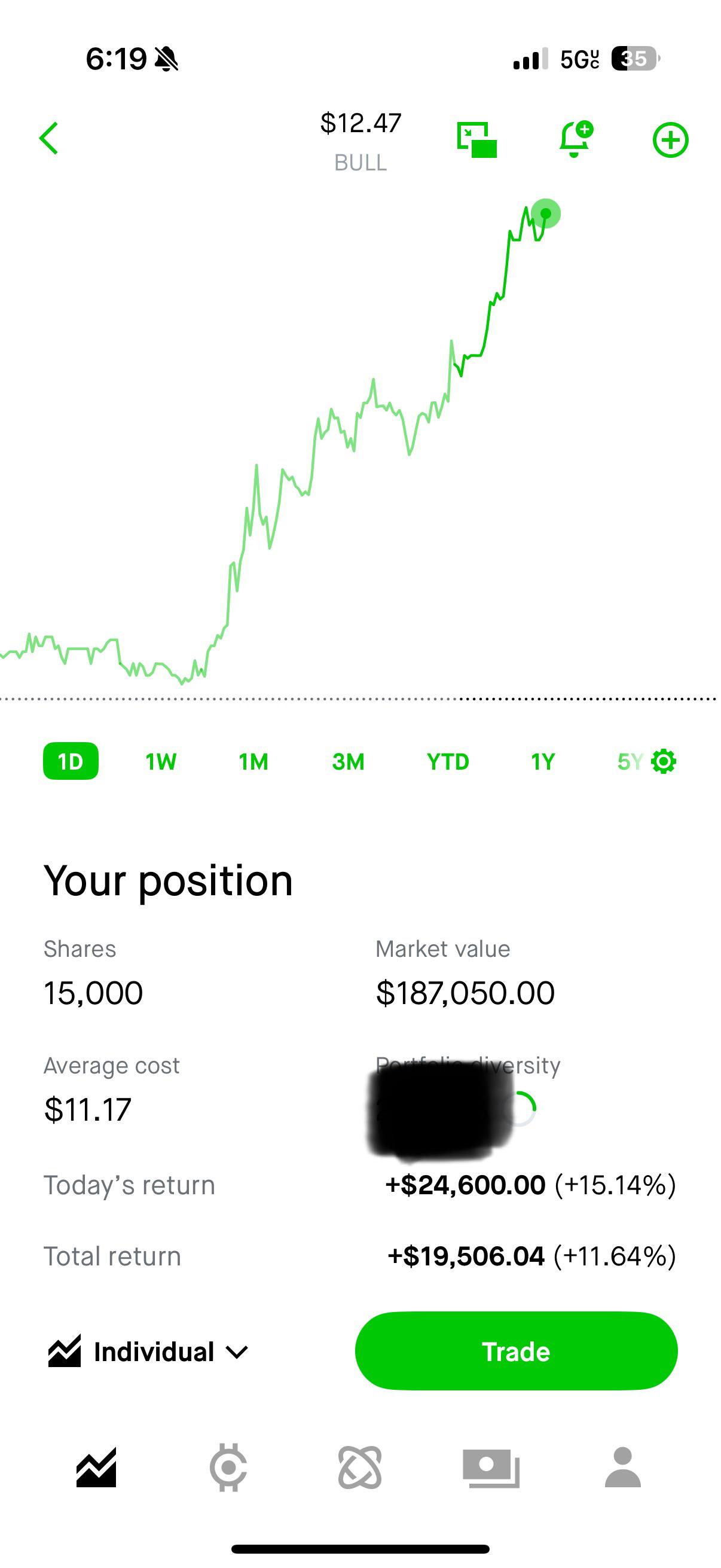Viewport: 721px width, 1568px height.
Task: Tap the green Trade button
Action: tap(516, 1352)
